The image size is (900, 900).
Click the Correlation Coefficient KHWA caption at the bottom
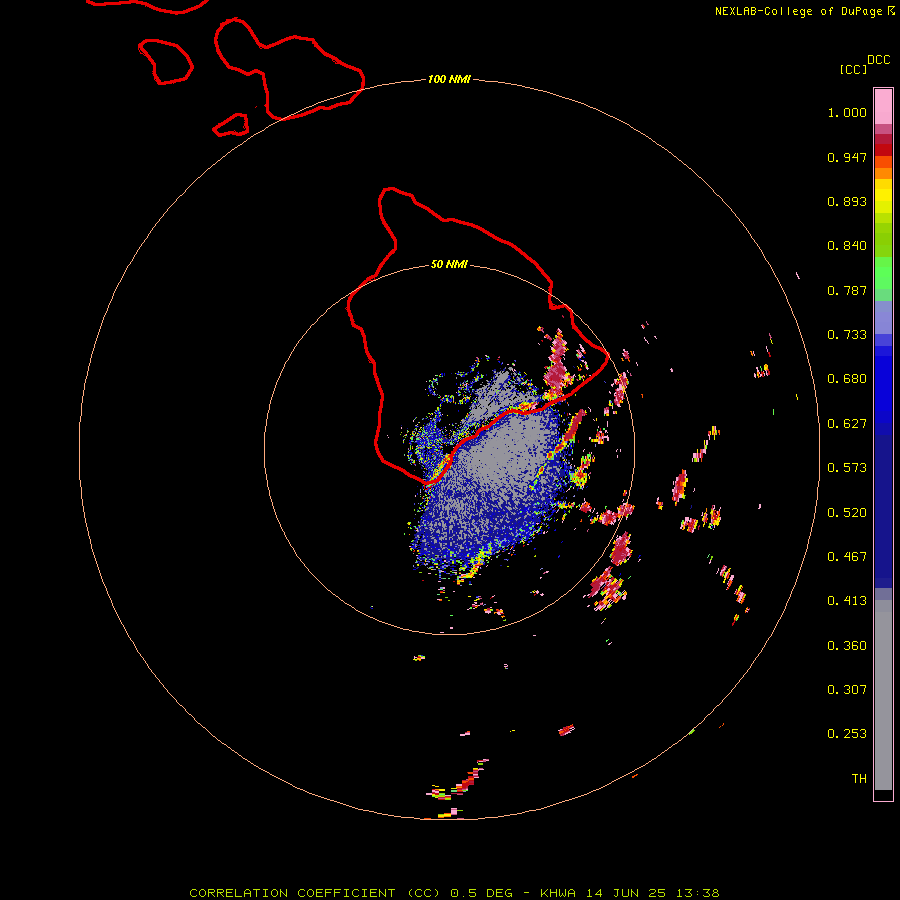[454, 893]
